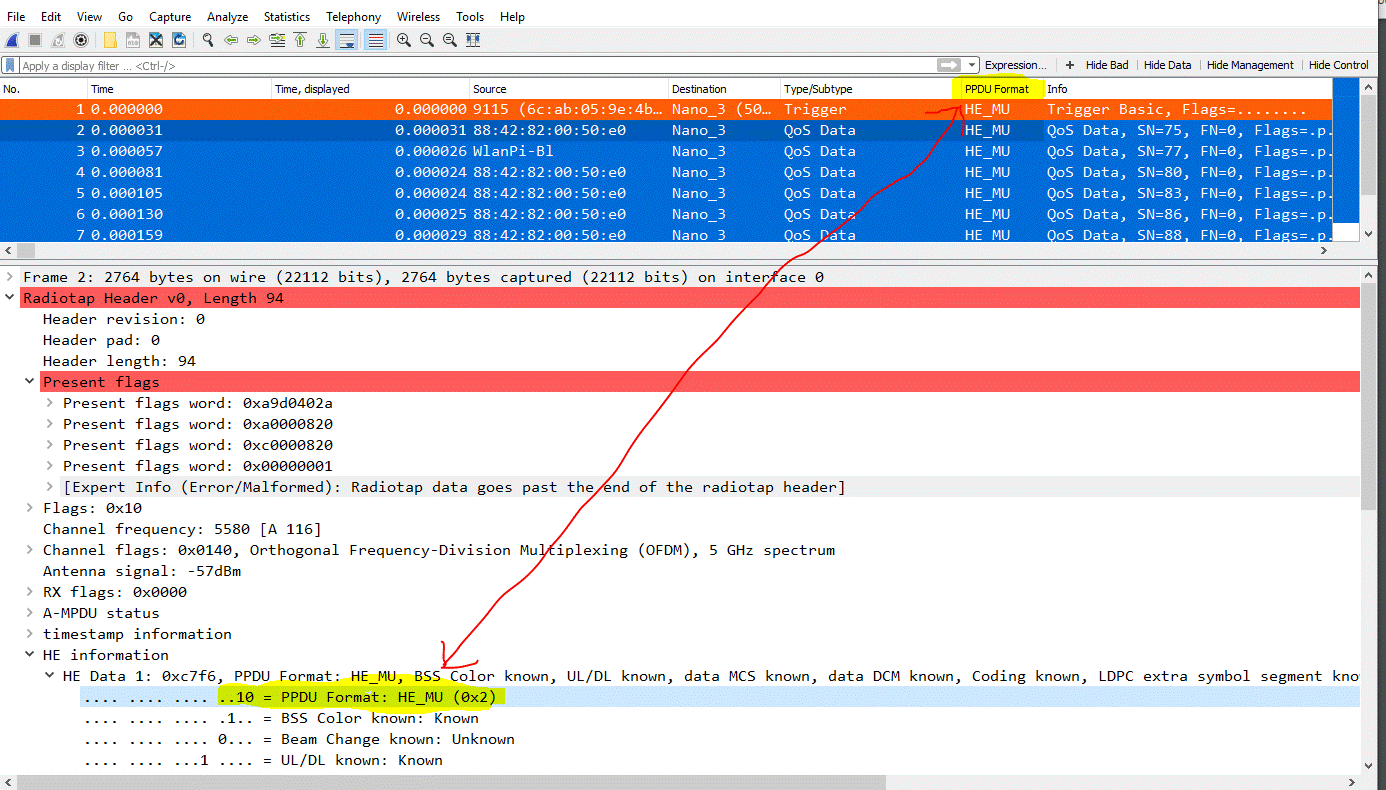1386x790 pixels.
Task: Expand the HE Data 1 field details
Action: [x=48, y=675]
